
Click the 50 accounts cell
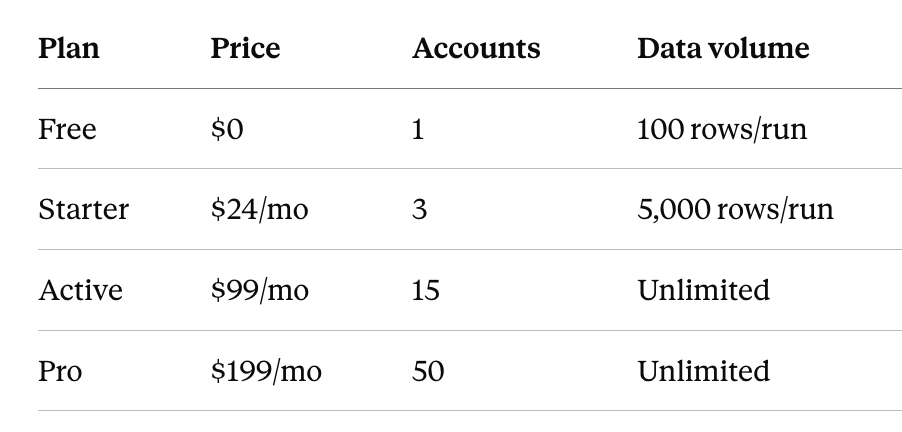click(428, 371)
